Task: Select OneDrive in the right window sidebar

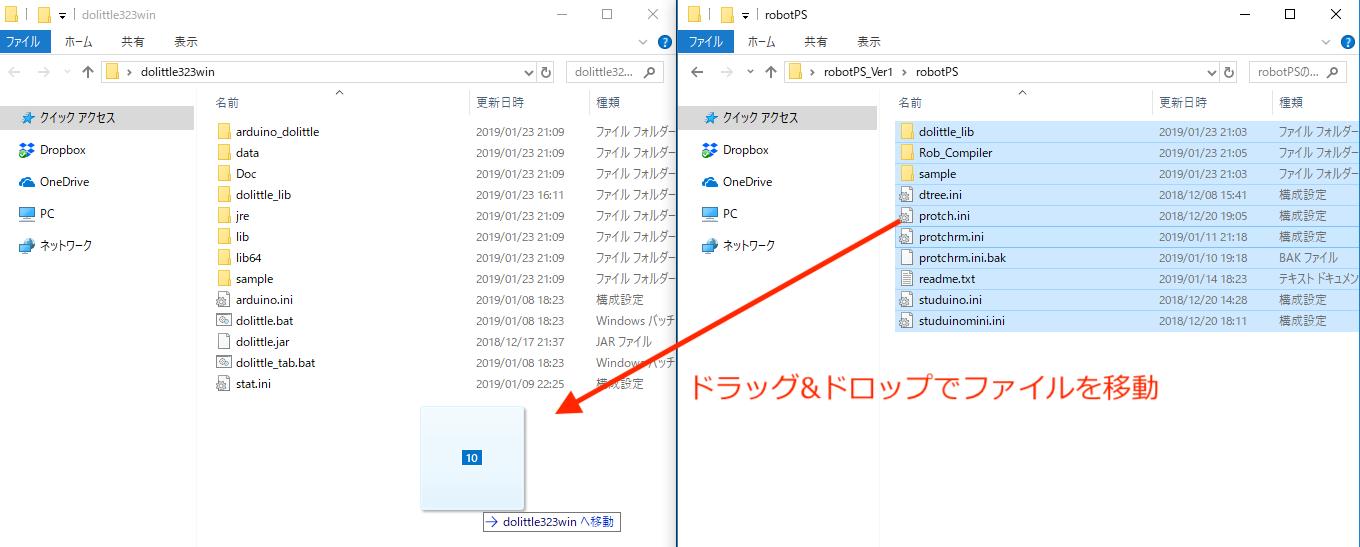Action: coord(745,182)
